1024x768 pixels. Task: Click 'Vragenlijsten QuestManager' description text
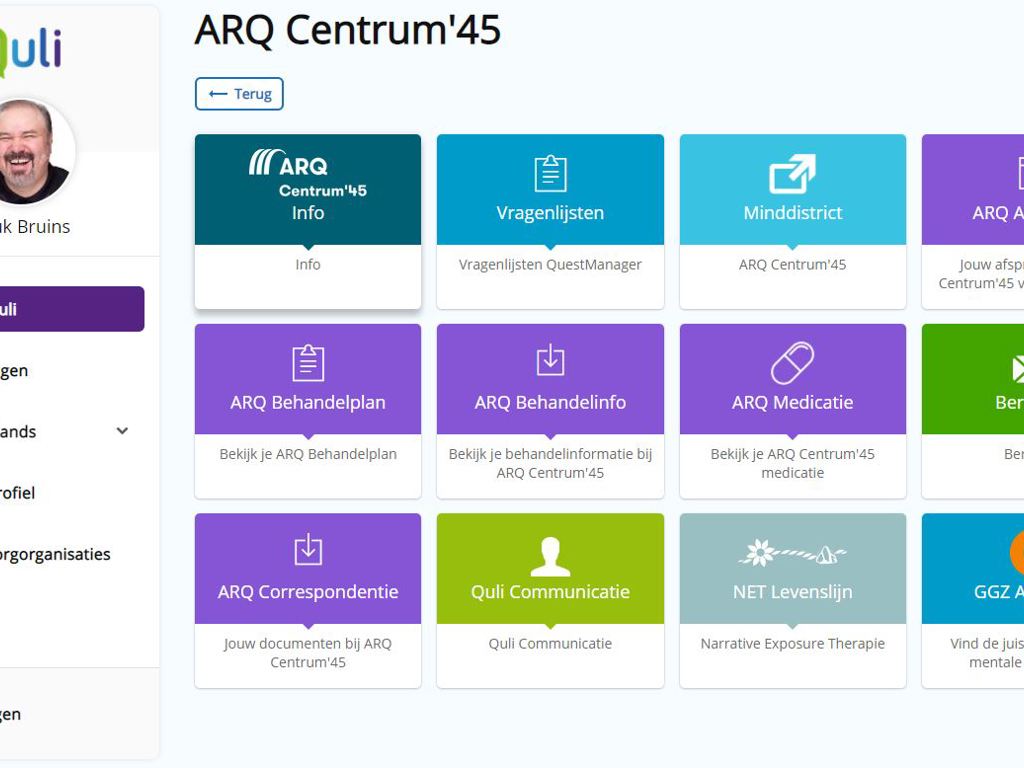tap(550, 265)
